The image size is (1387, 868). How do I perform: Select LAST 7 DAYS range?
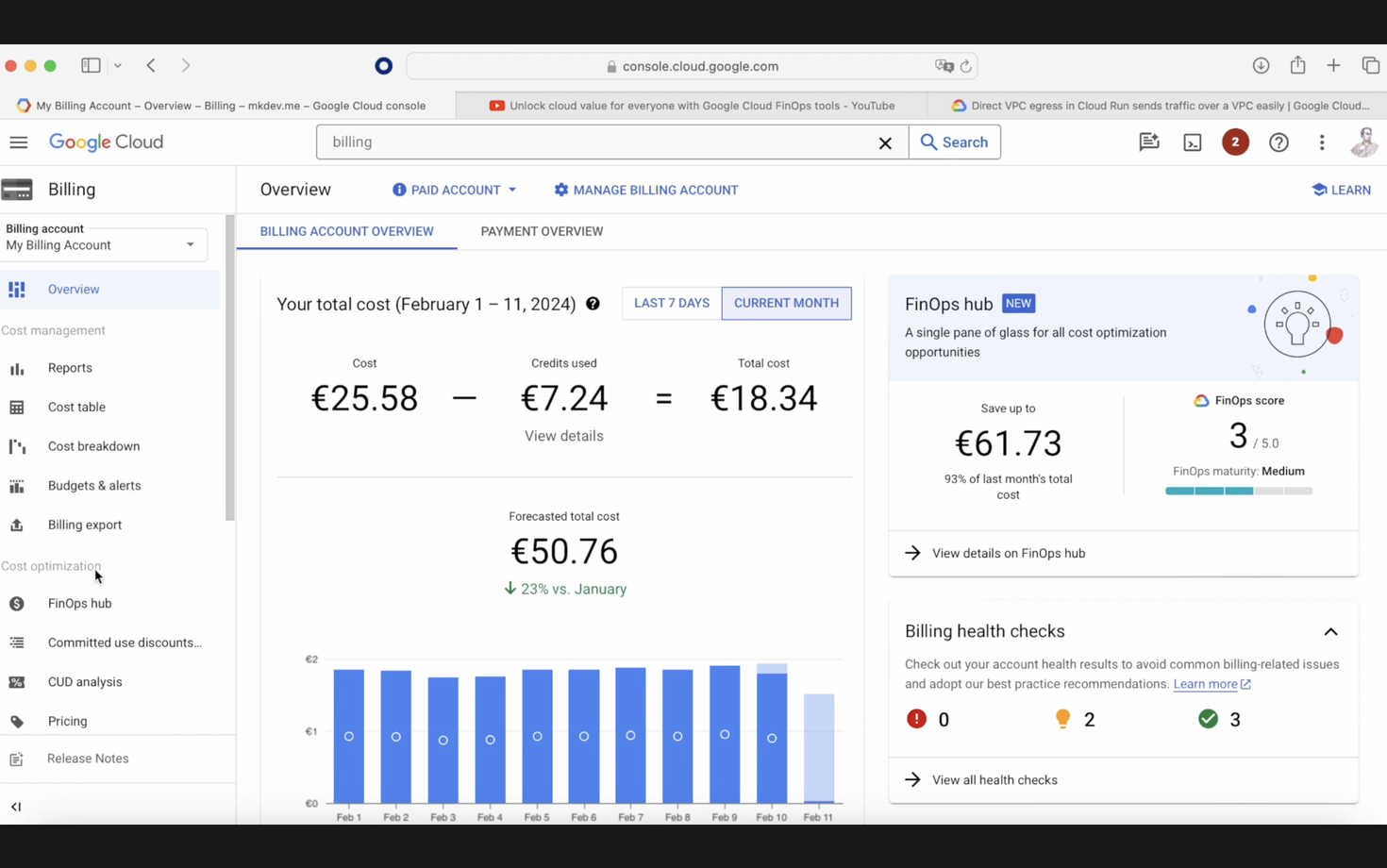click(x=672, y=303)
